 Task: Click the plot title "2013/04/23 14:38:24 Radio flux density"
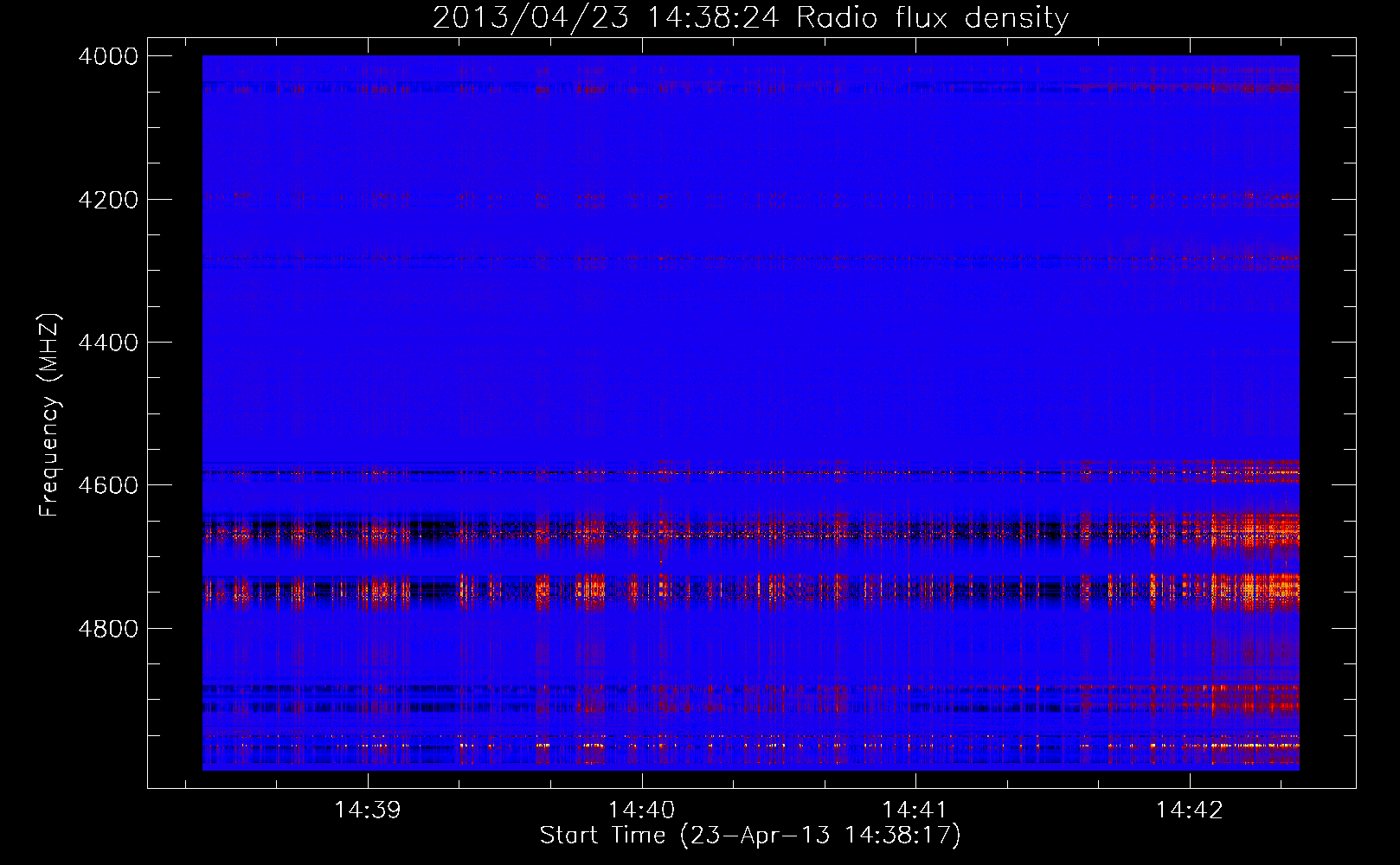750,18
